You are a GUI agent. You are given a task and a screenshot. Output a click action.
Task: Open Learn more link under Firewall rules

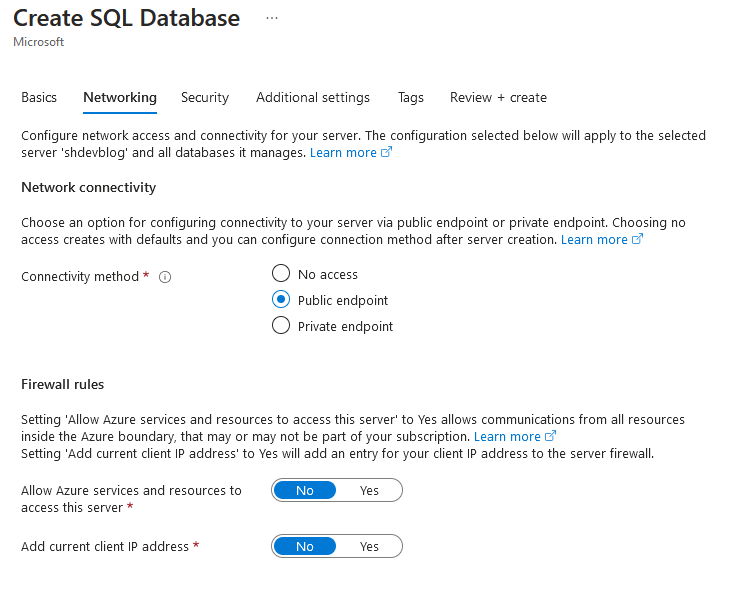507,437
